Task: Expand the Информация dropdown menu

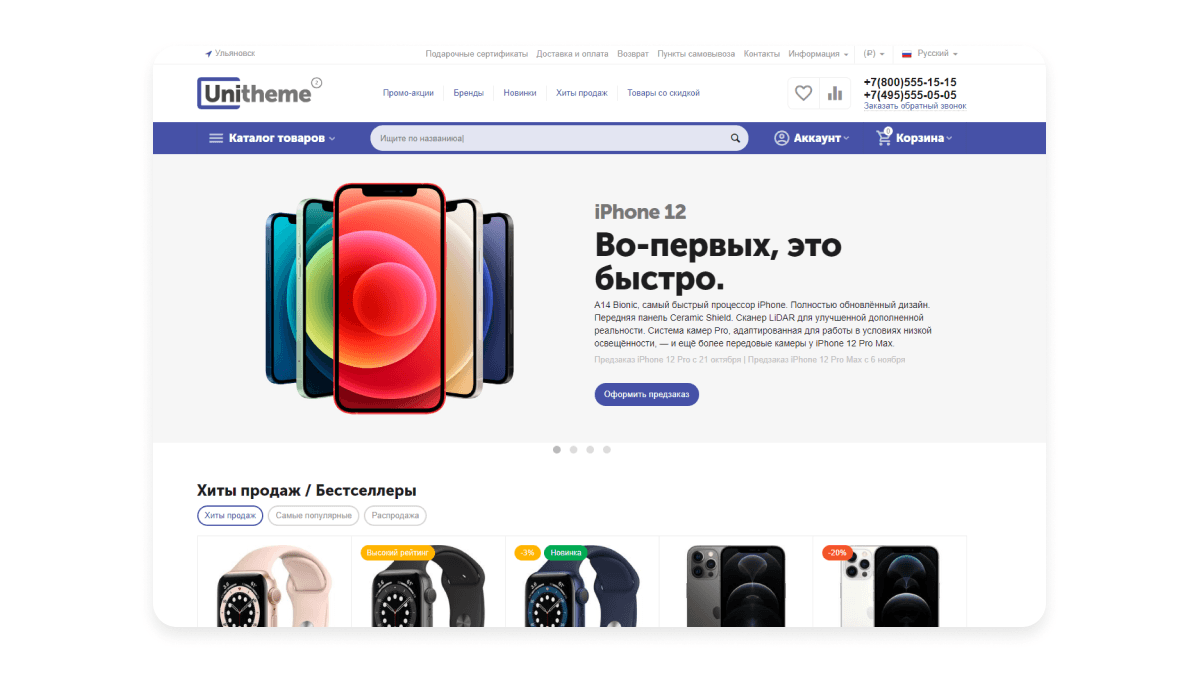Action: (x=819, y=53)
